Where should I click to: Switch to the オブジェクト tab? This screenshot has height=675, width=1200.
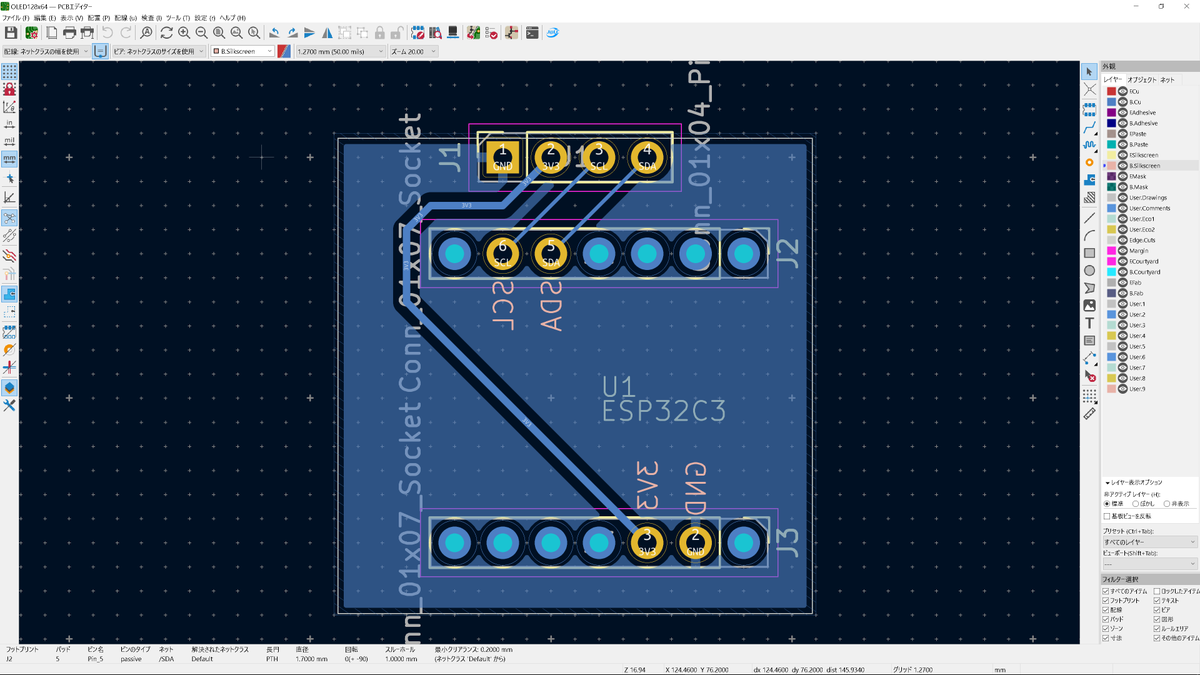[x=1142, y=79]
